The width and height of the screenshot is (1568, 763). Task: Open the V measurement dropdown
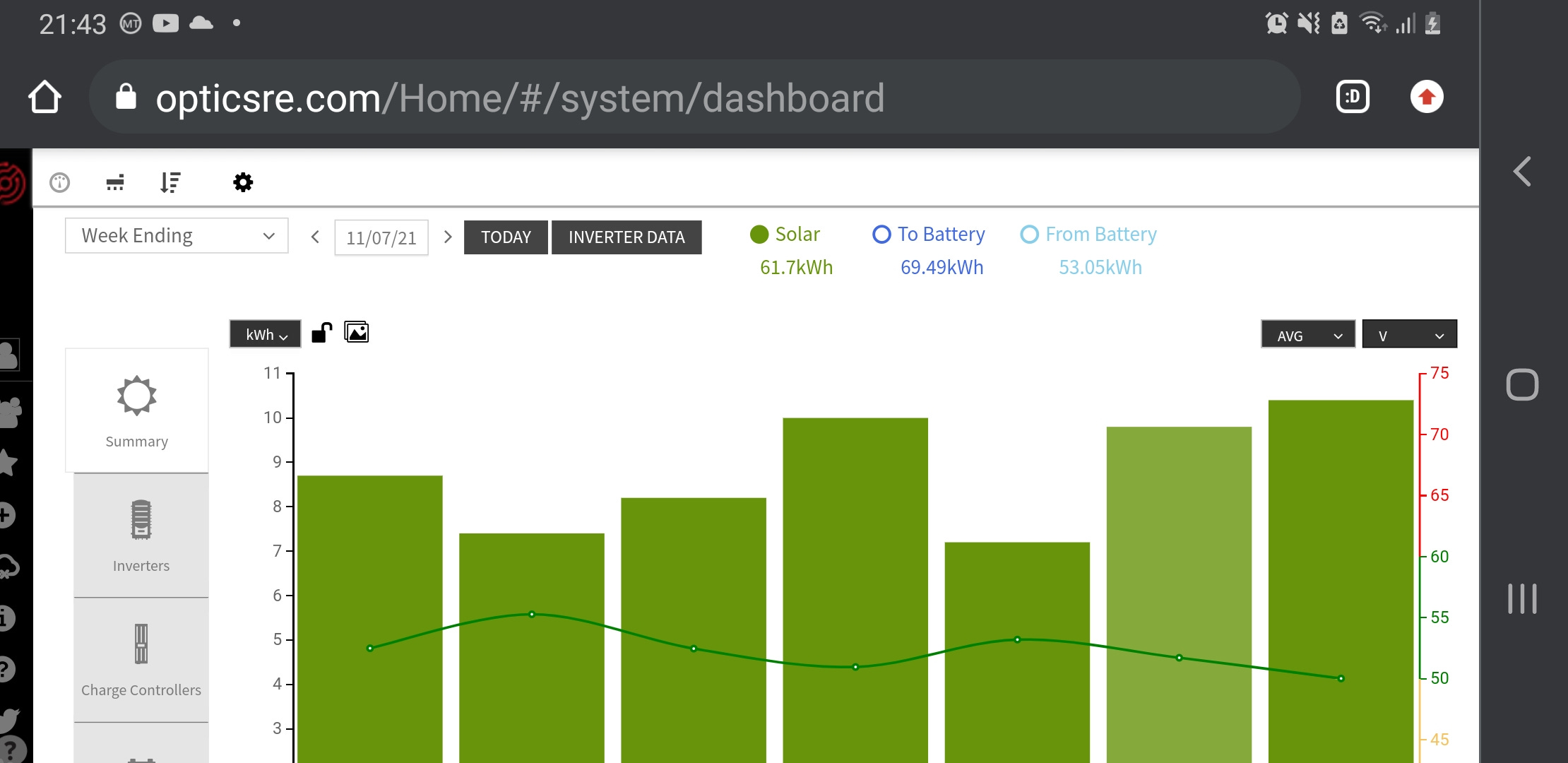[1410, 334]
